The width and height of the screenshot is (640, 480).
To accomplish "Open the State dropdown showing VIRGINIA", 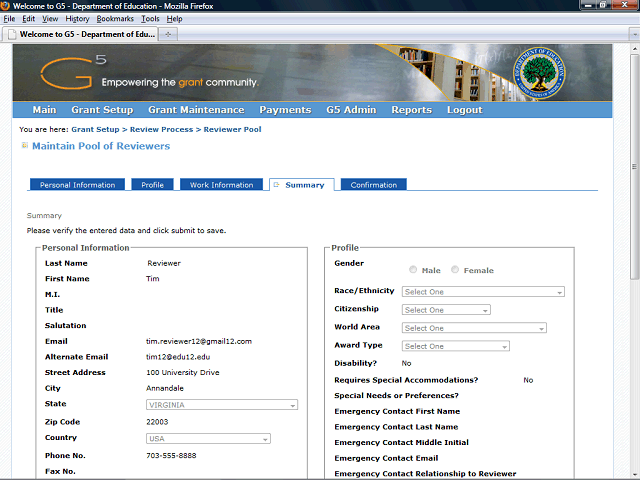I will tap(222, 405).
